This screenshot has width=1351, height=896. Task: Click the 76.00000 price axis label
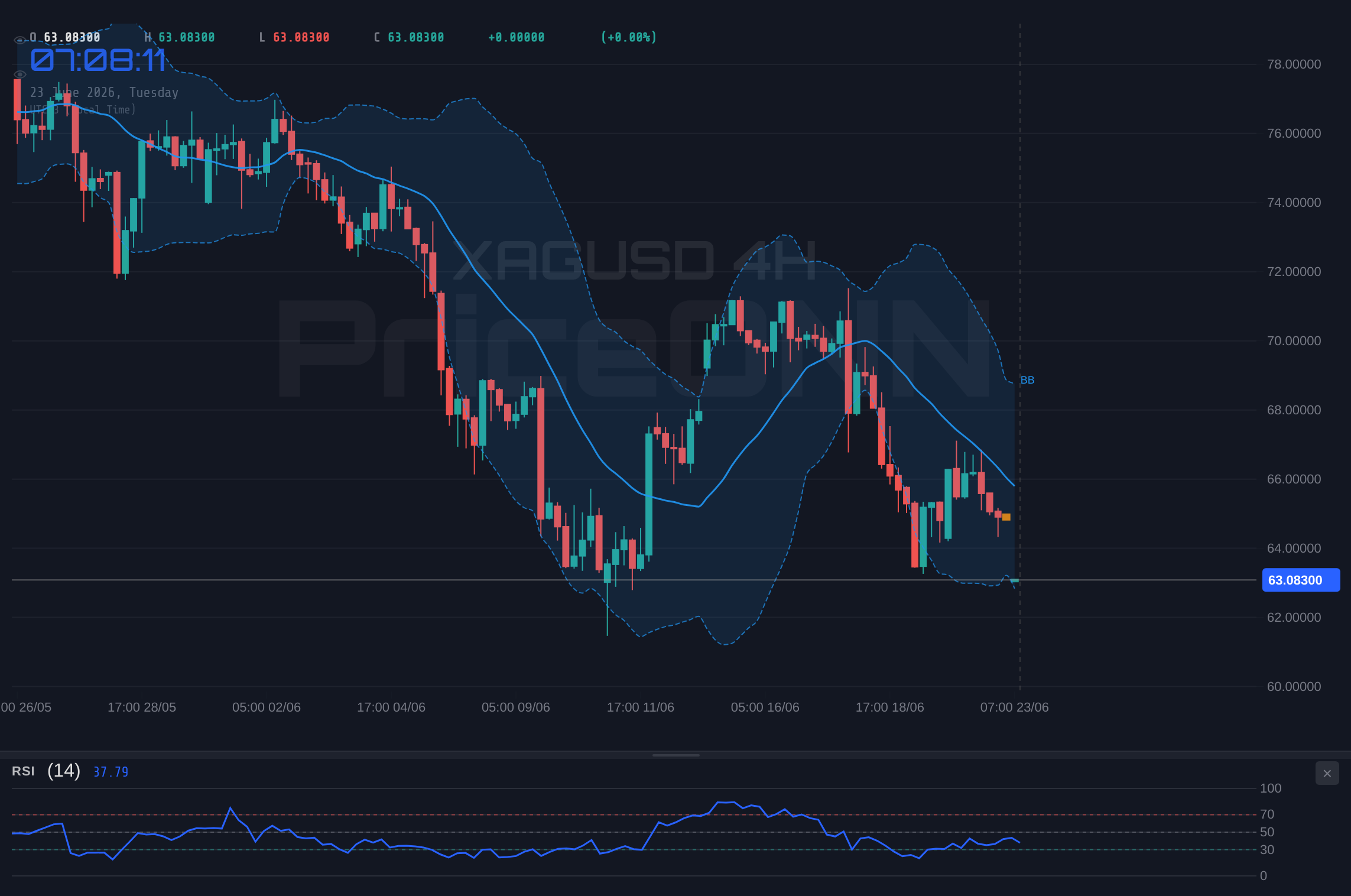click(1294, 134)
